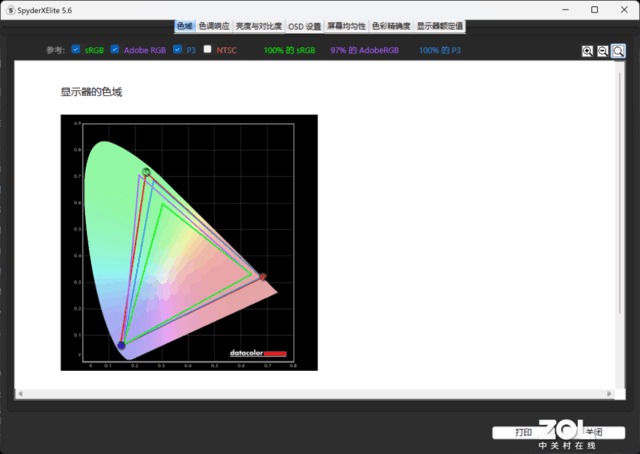Click the '100% 的 P3' result text

(440, 50)
